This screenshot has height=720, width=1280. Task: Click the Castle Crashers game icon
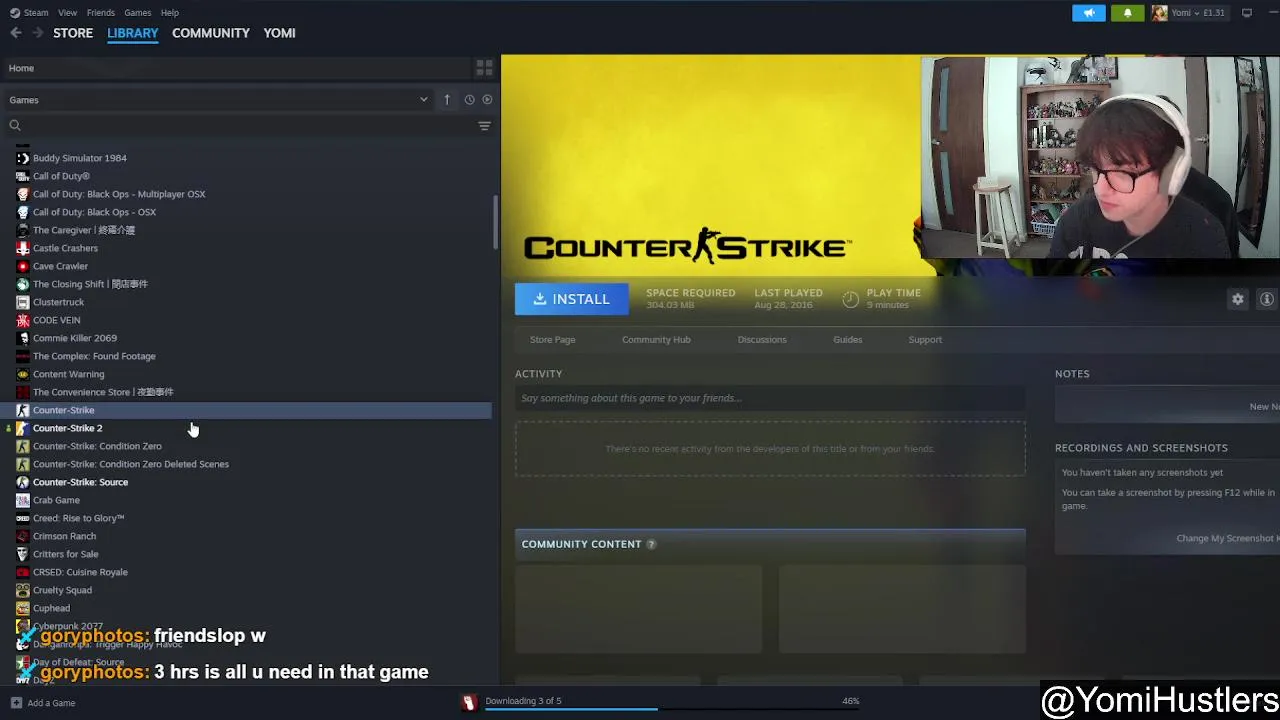(x=23, y=248)
